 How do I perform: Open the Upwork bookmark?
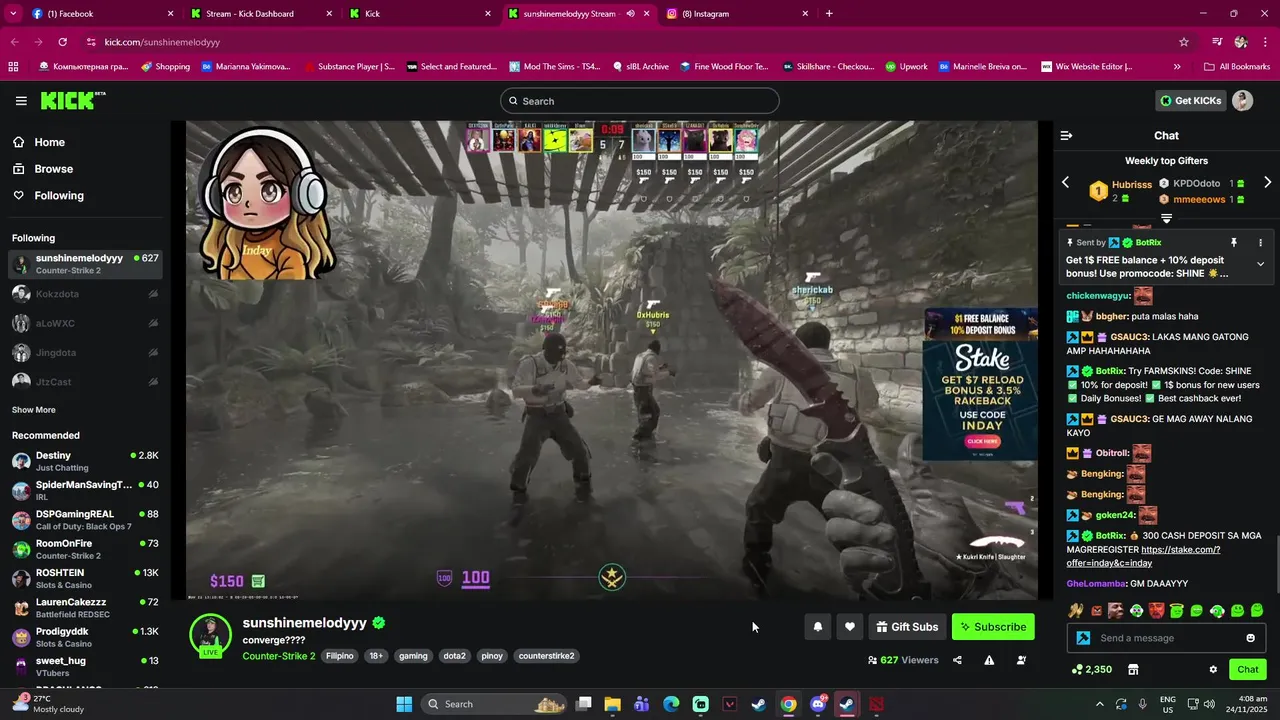coord(906,67)
